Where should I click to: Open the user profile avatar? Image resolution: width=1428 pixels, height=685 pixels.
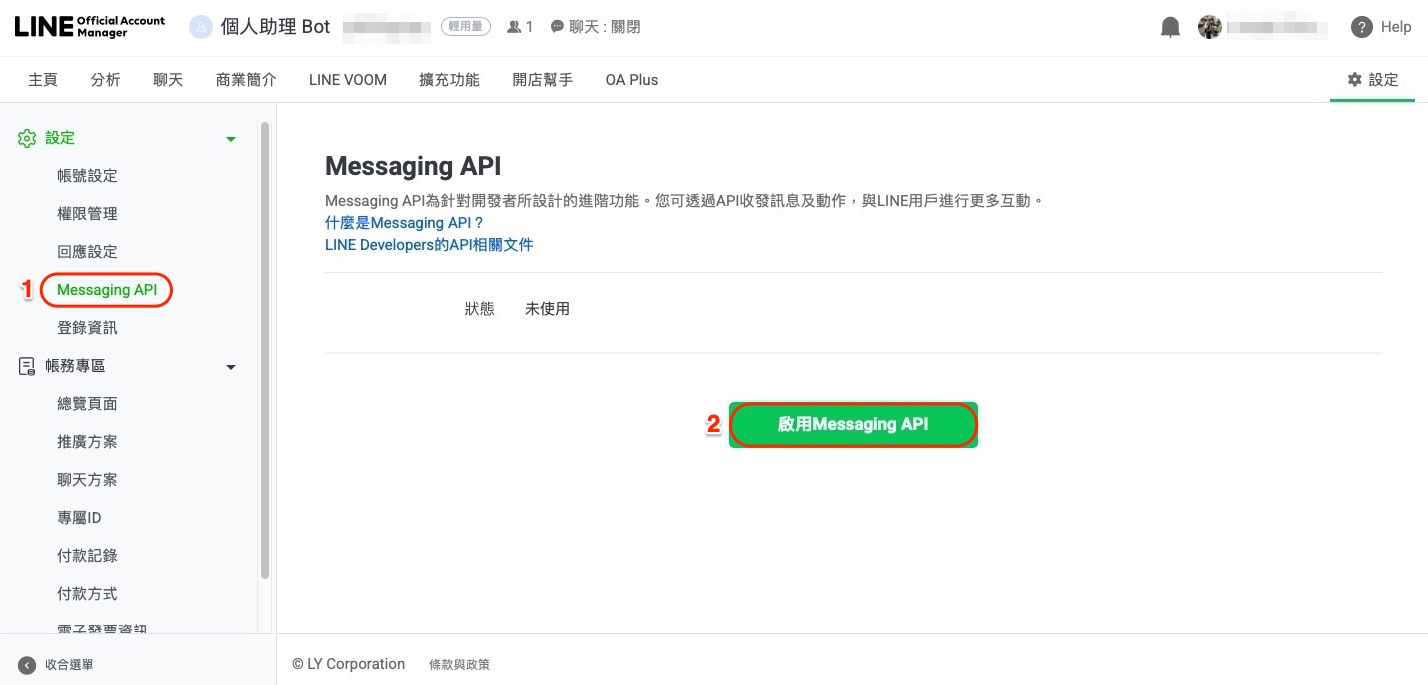pyautogui.click(x=1210, y=27)
